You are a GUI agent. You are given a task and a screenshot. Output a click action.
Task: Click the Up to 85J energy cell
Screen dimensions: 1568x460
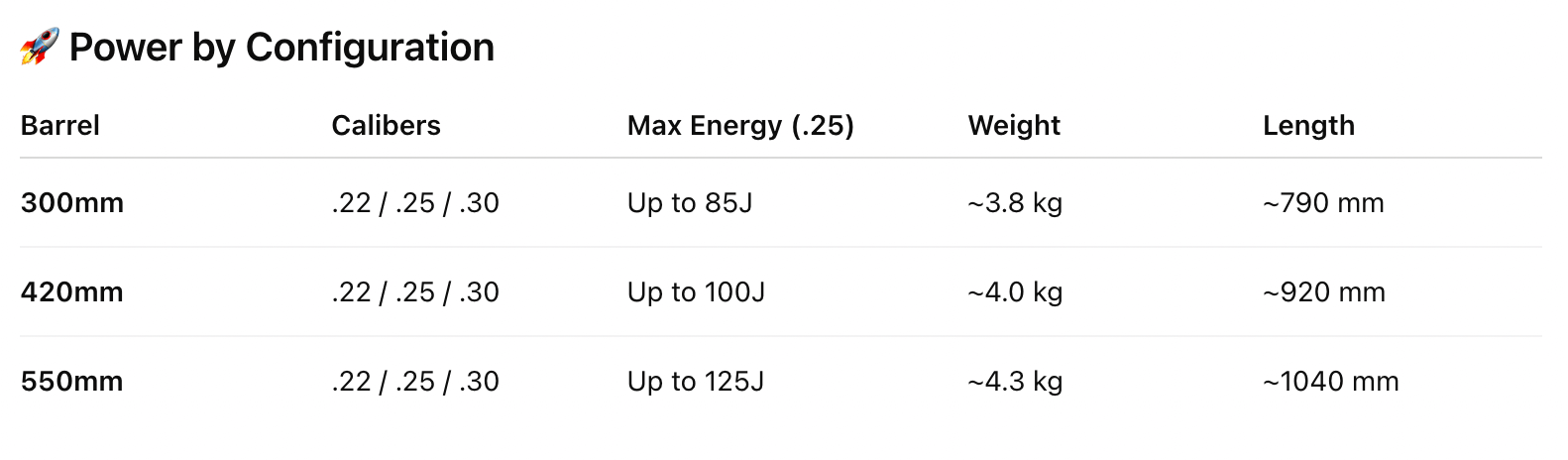(690, 203)
